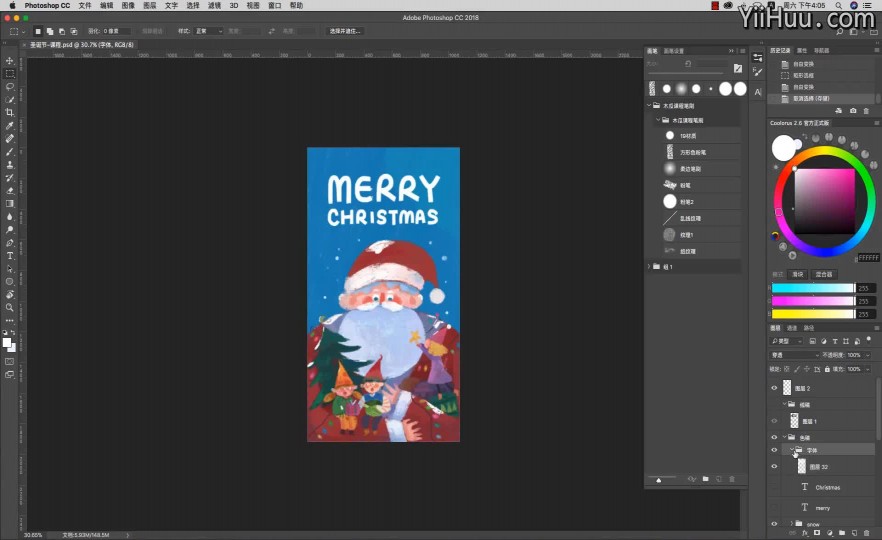
Task: Create a new group in Layers panel
Action: pyautogui.click(x=842, y=533)
